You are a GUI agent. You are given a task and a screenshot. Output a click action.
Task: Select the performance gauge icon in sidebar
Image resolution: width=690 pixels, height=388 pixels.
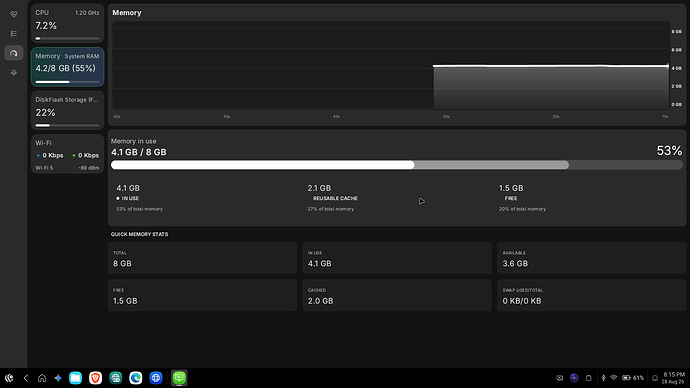(14, 53)
